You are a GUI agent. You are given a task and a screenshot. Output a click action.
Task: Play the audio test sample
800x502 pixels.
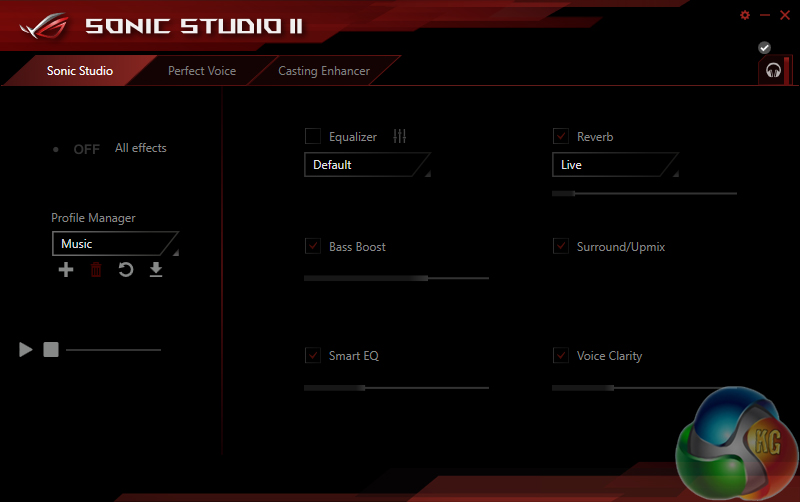point(26,349)
